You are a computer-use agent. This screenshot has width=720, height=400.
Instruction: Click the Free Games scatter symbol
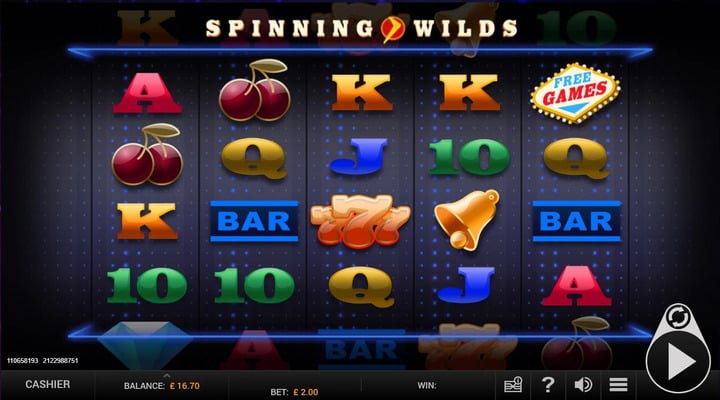575,93
